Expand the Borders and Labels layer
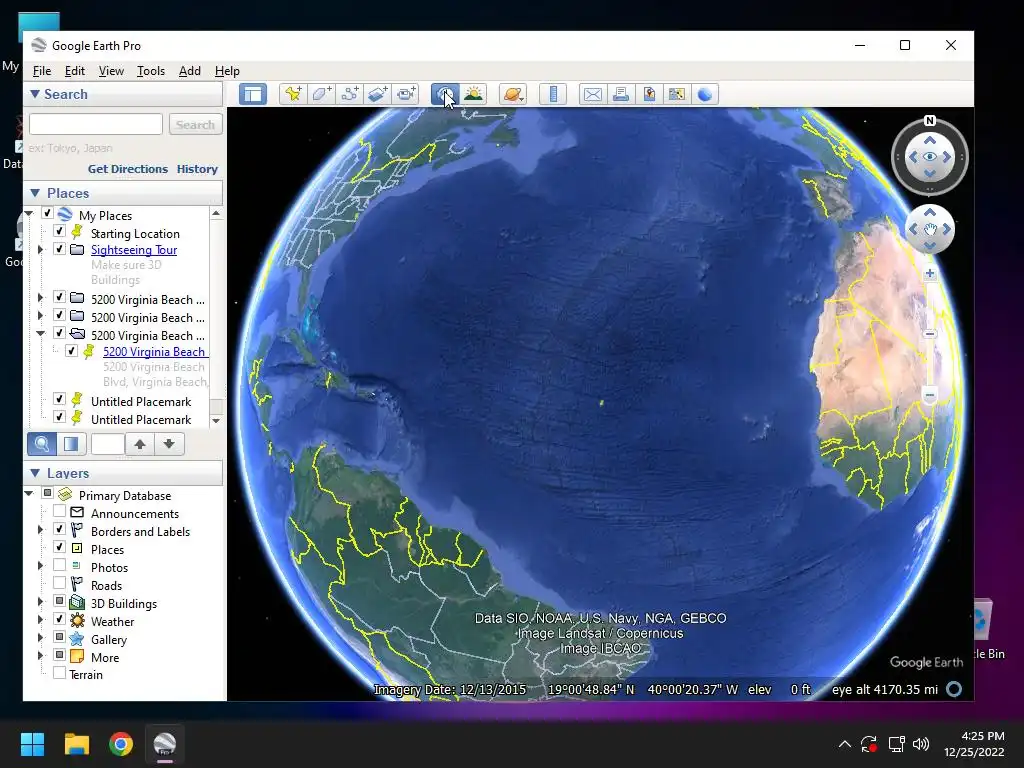The width and height of the screenshot is (1024, 768). pos(40,530)
